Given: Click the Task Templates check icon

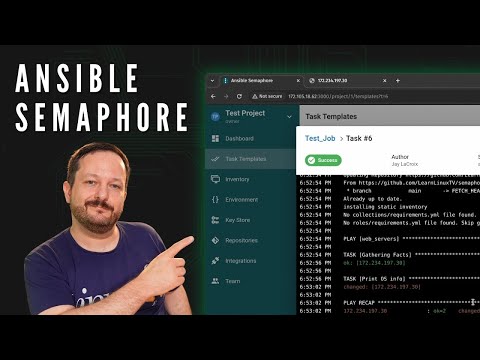Looking at the screenshot, I should point(215,159).
